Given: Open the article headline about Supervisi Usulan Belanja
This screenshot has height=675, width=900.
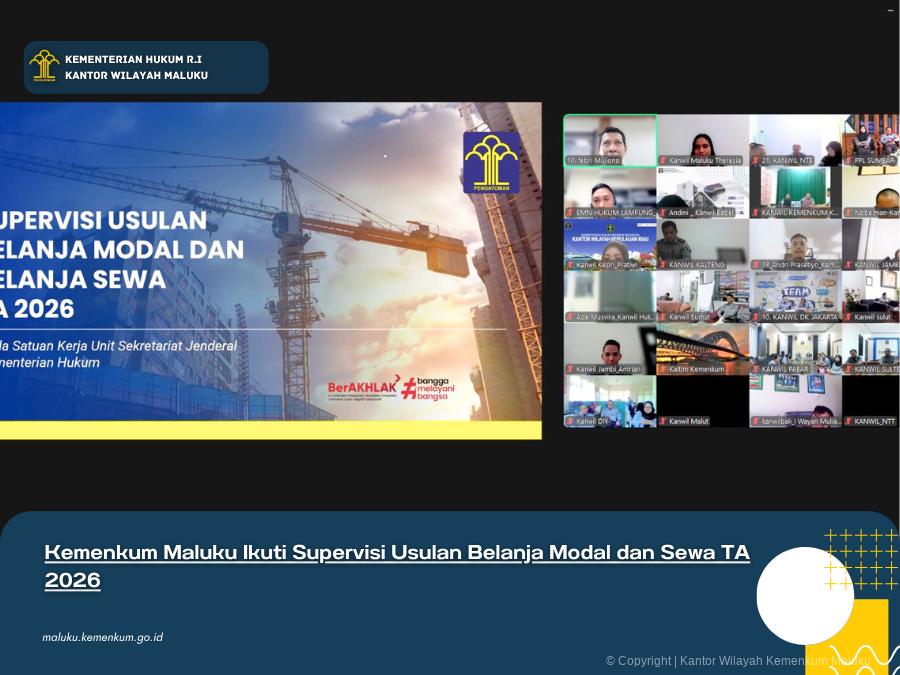Looking at the screenshot, I should pyautogui.click(x=397, y=565).
